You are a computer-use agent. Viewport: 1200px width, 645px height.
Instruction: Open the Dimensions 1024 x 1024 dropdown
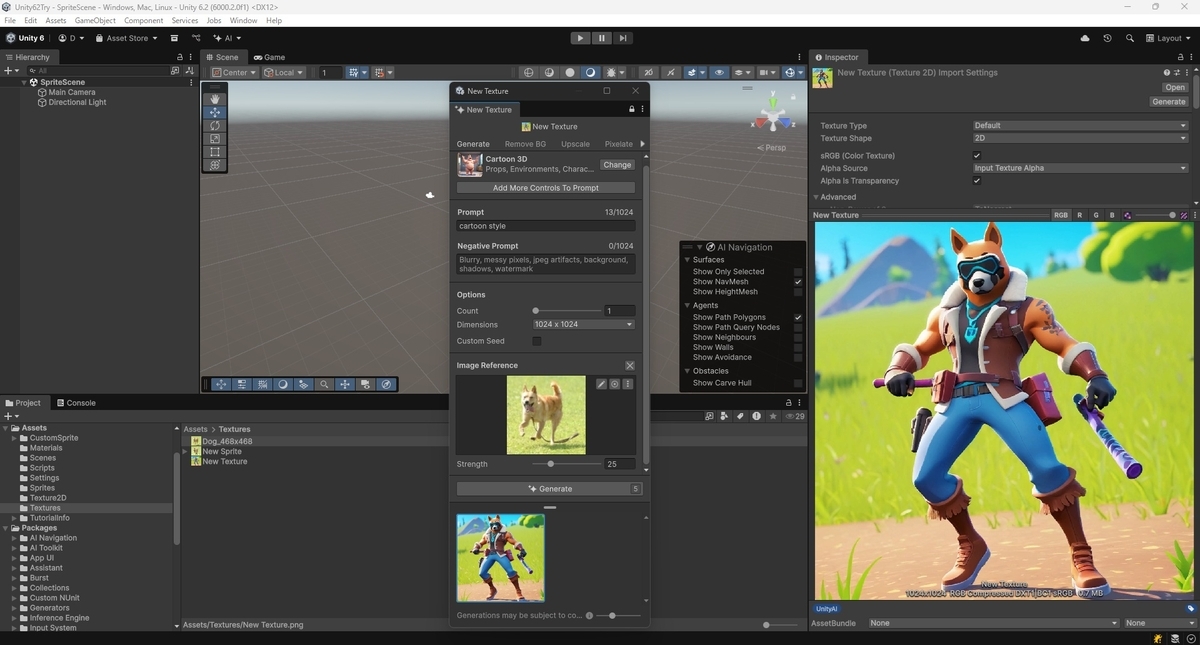point(584,325)
